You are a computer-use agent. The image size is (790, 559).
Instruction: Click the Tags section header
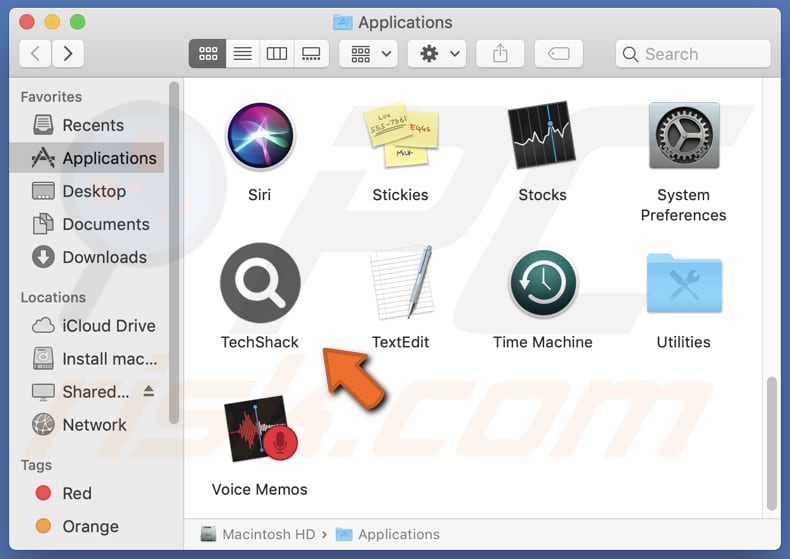pos(36,465)
